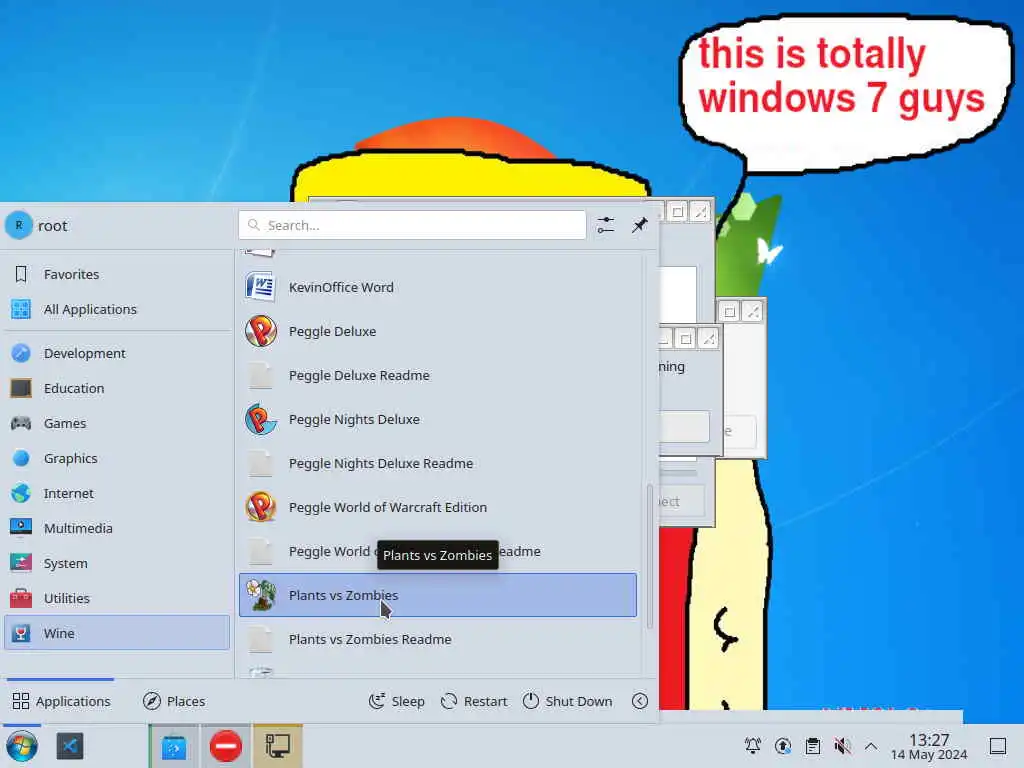The width and height of the screenshot is (1024, 768).
Task: Unmute the audio volume tray icon
Action: click(842, 745)
